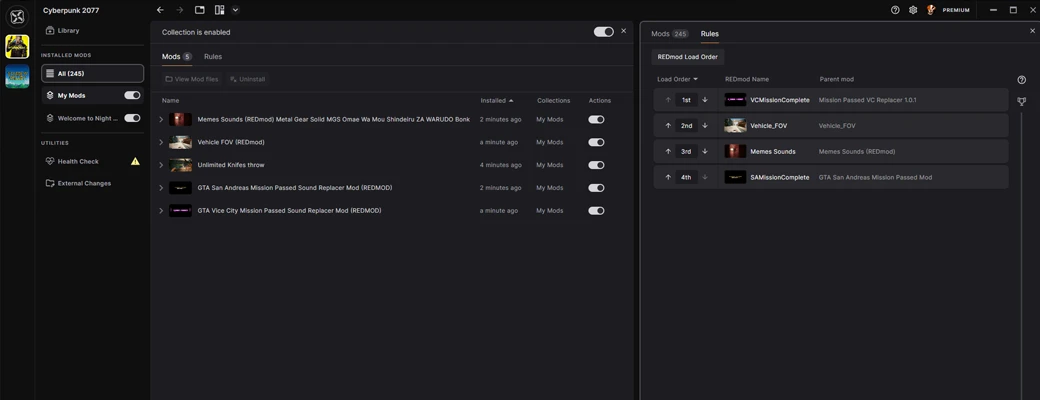
Task: Click the VCMissionComplete REDmod thumbnail
Action: click(x=735, y=100)
